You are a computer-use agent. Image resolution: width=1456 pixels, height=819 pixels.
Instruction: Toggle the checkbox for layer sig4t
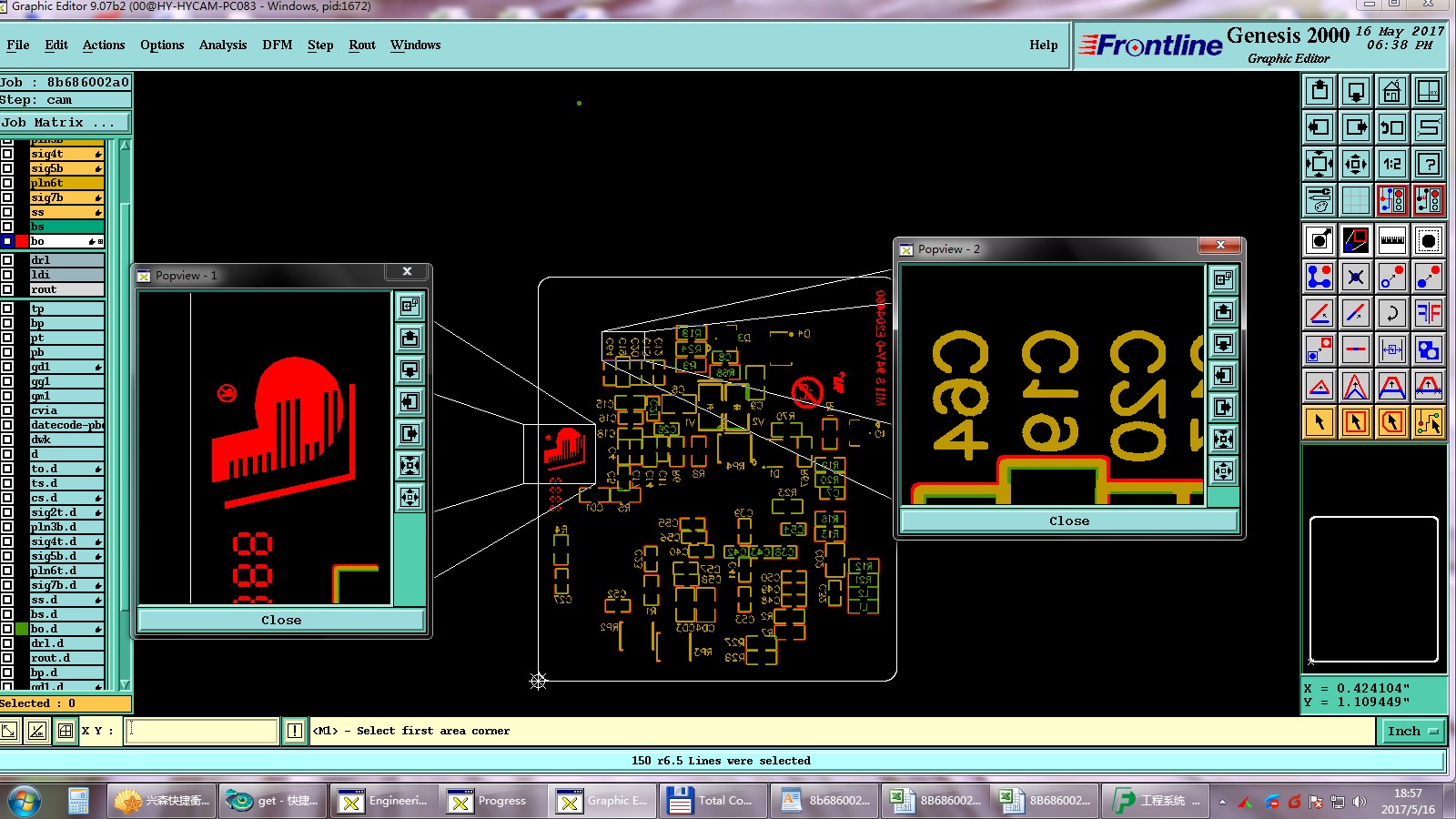tap(7, 154)
